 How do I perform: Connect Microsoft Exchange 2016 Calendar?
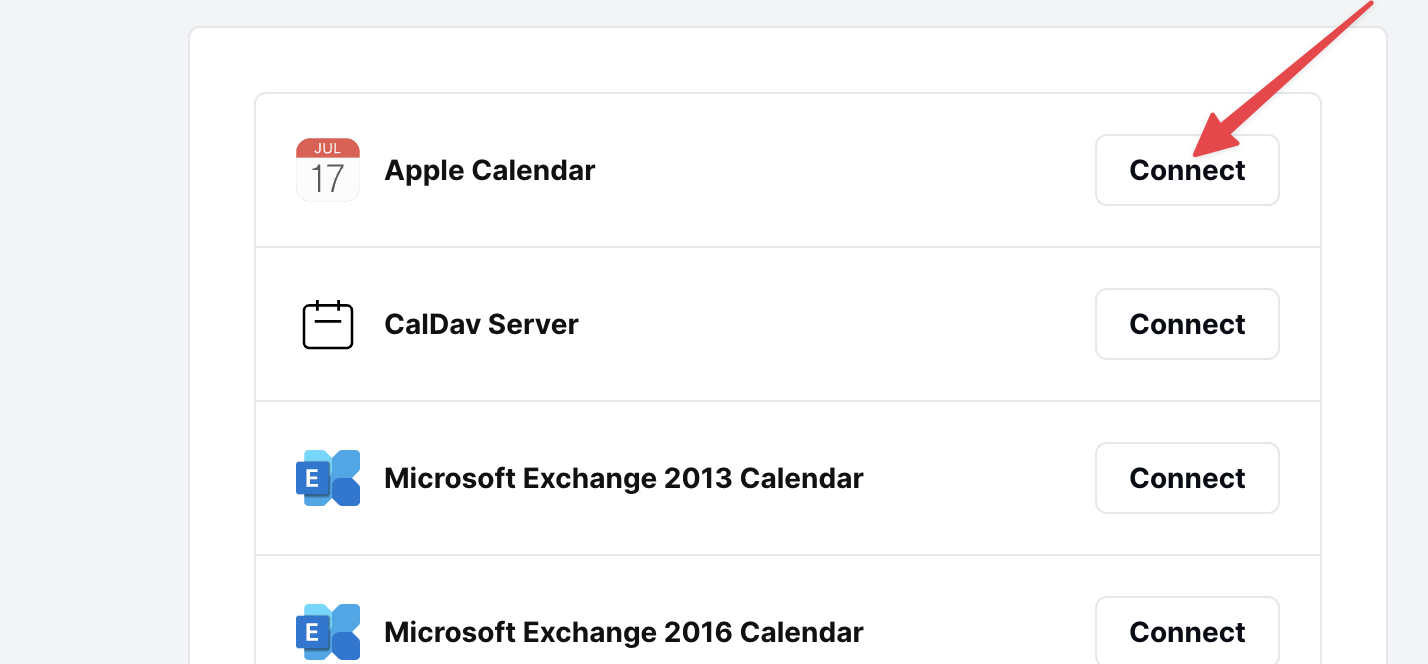click(x=1187, y=632)
